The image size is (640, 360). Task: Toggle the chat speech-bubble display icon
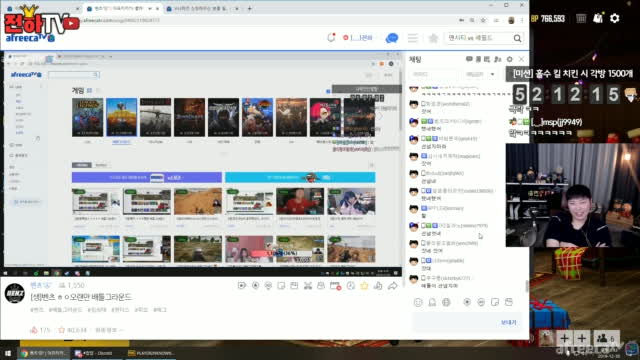pyautogui.click(x=469, y=59)
